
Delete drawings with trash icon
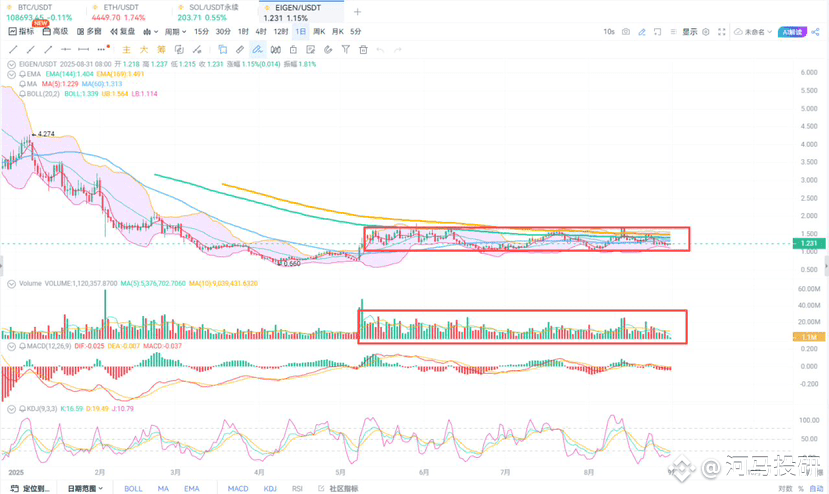(x=363, y=49)
